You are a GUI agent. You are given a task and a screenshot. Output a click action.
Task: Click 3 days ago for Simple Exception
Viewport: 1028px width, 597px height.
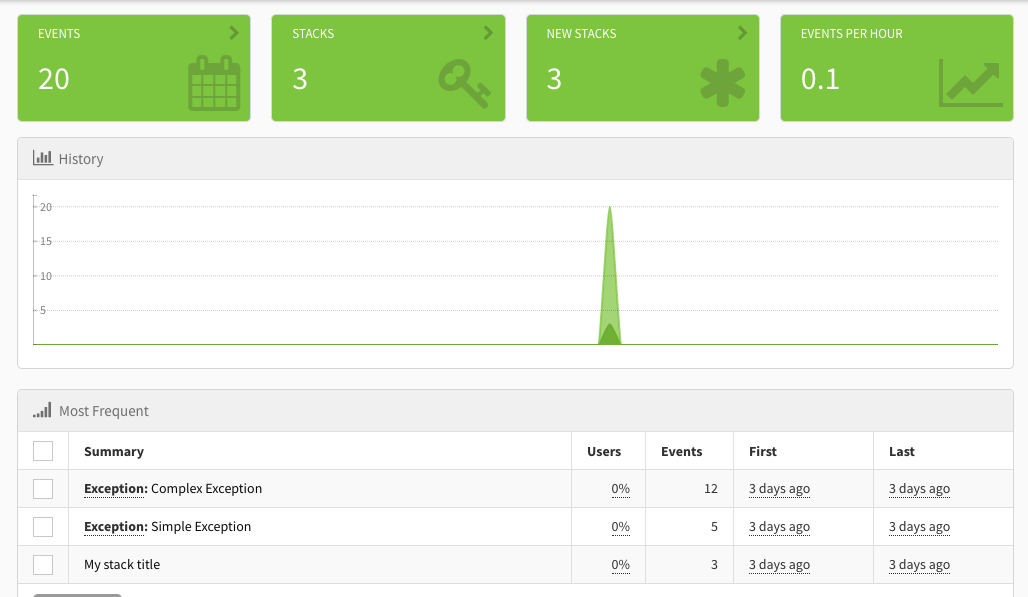(x=779, y=526)
